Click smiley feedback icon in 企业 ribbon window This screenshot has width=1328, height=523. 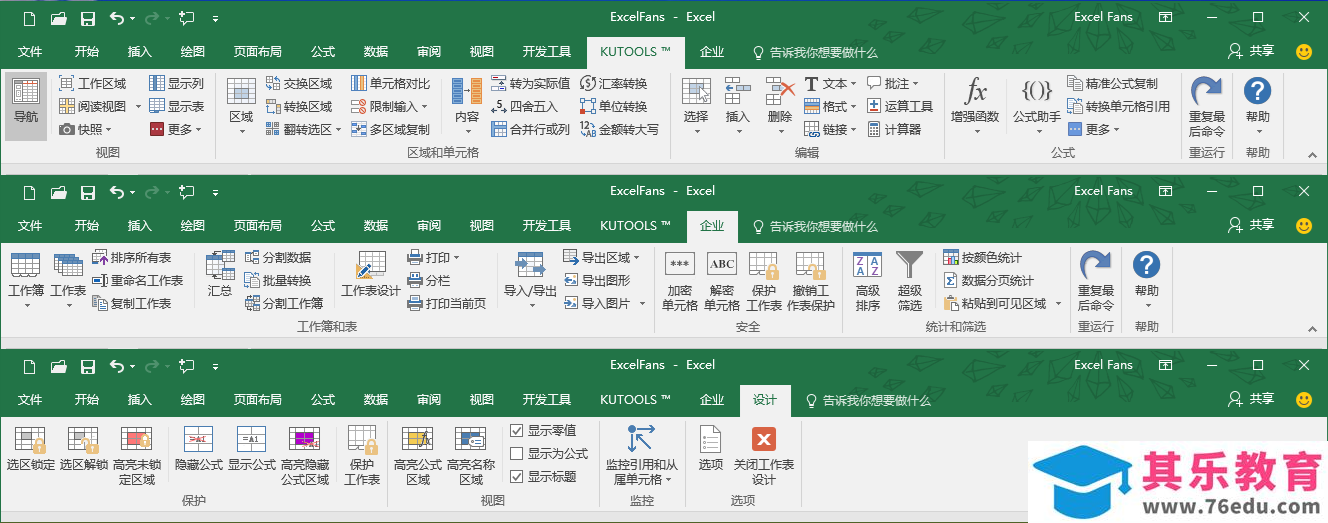pyautogui.click(x=1304, y=226)
